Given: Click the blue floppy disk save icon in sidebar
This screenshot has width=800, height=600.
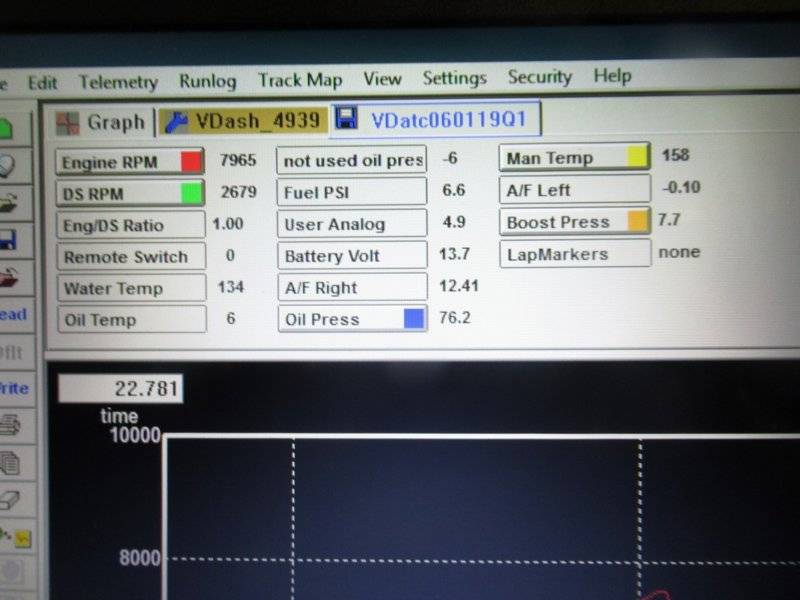Looking at the screenshot, I should pos(10,239).
